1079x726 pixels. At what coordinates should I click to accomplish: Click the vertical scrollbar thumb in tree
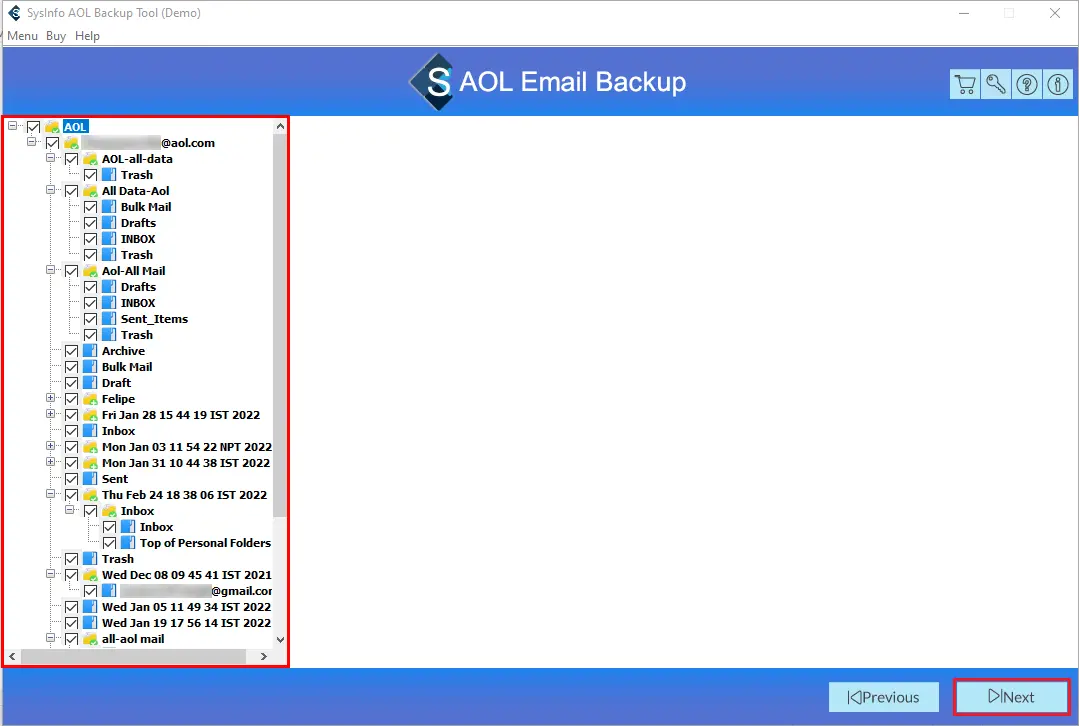click(280, 325)
